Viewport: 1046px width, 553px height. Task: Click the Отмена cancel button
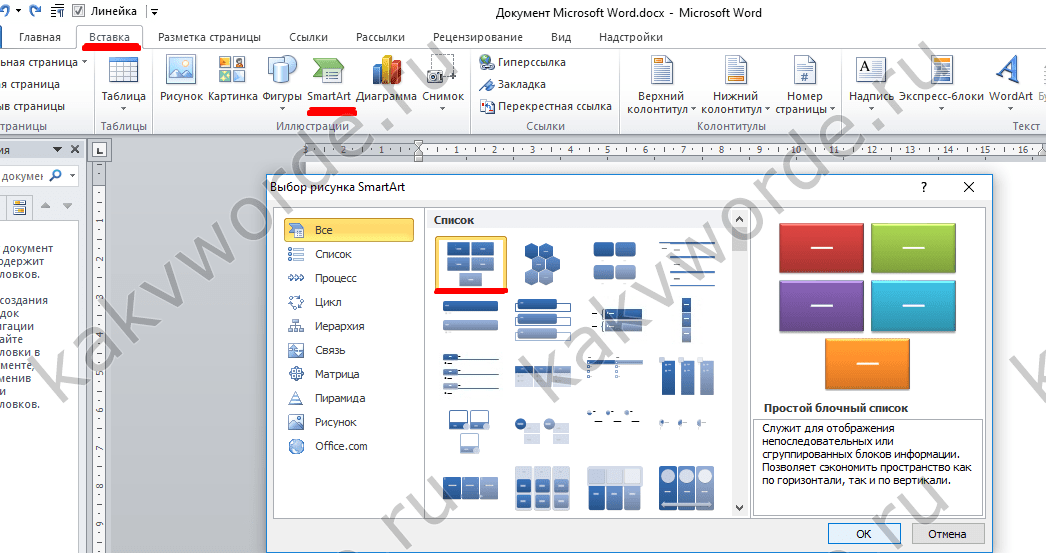[941, 533]
